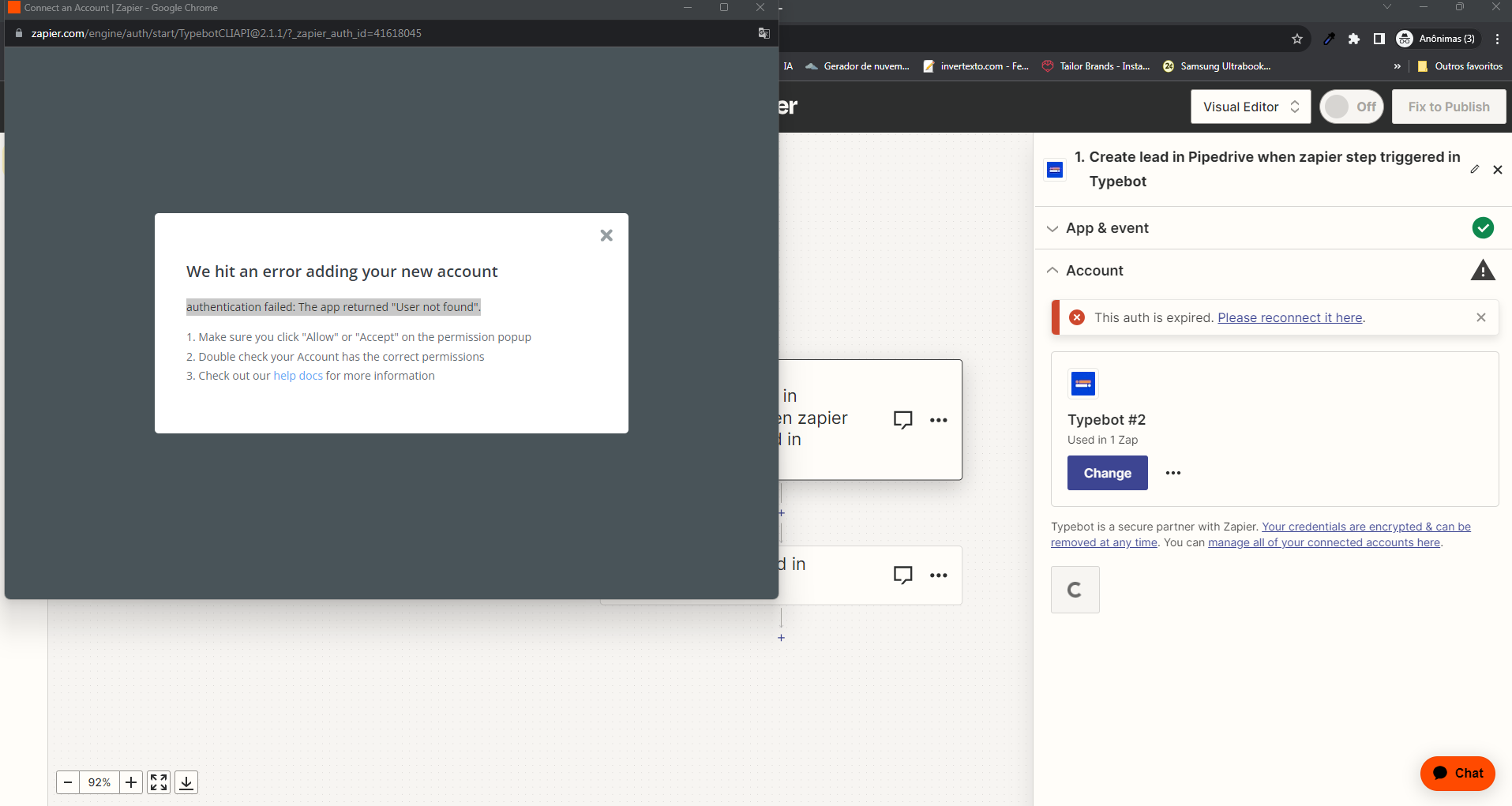Open three-dot menu on first Zap step
1512x806 pixels.
point(939,420)
